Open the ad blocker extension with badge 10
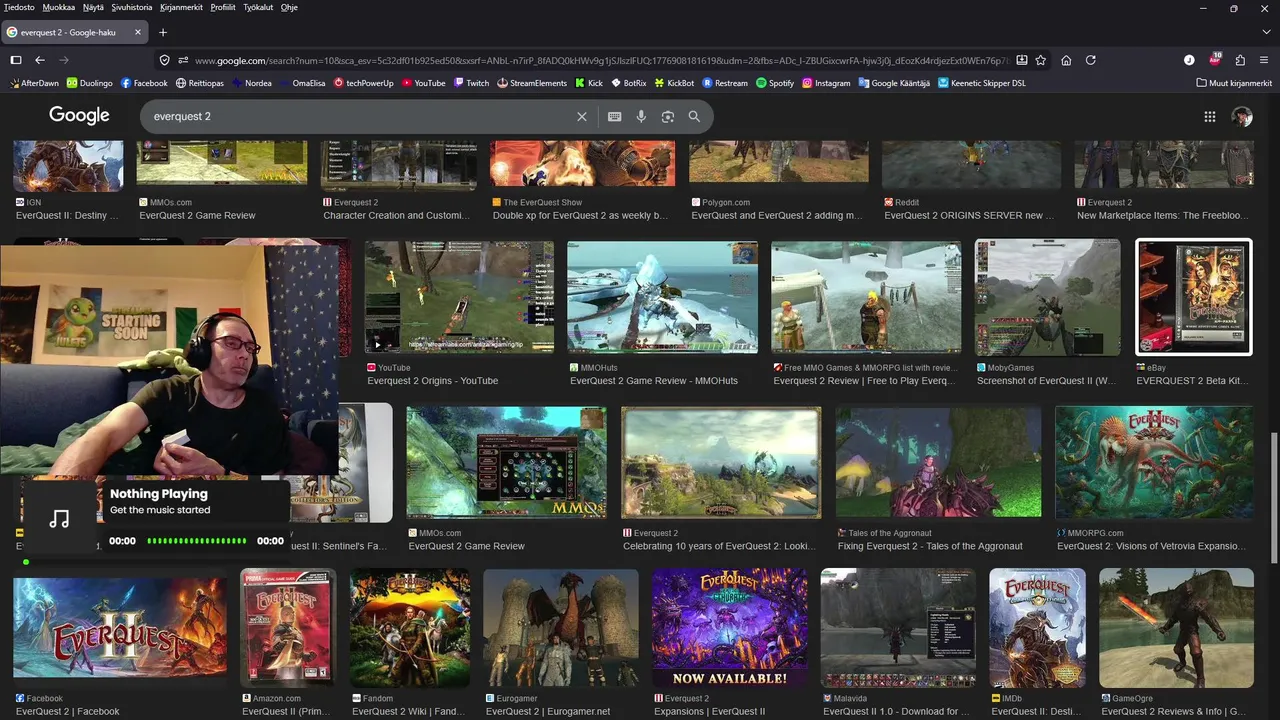This screenshot has height=720, width=1280. pyautogui.click(x=1215, y=59)
